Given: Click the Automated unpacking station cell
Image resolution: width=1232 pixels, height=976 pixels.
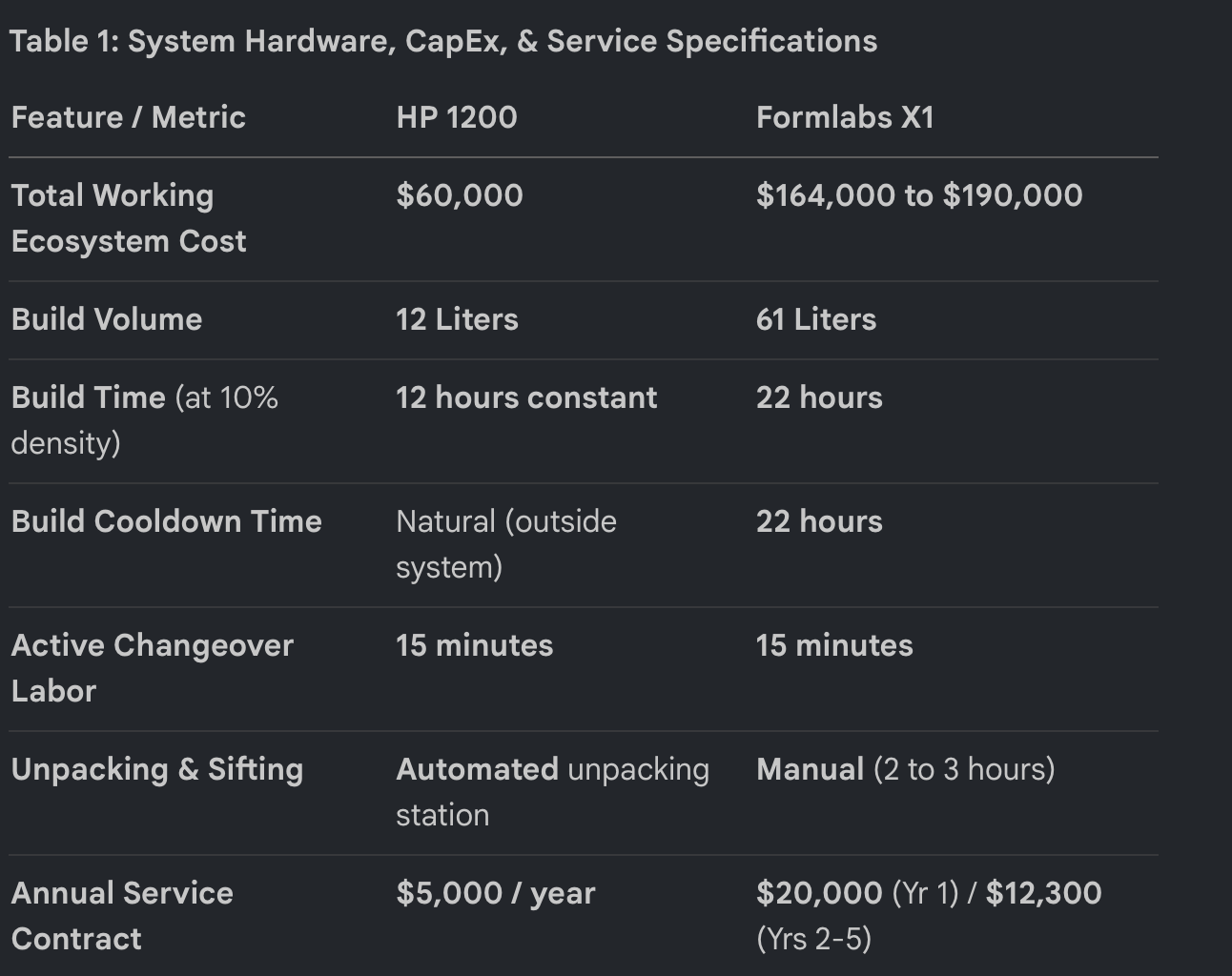Looking at the screenshot, I should coord(553,792).
